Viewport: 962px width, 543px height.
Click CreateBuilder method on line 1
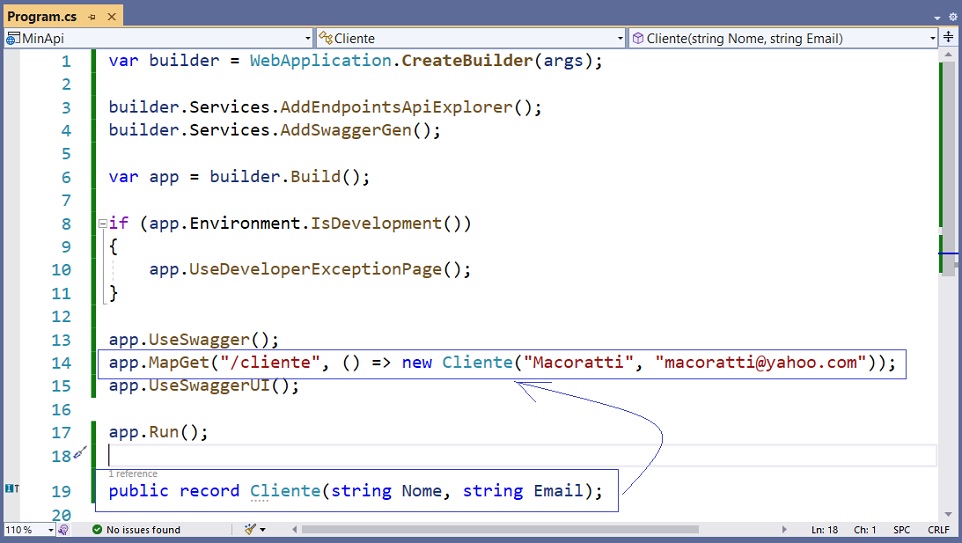467,61
